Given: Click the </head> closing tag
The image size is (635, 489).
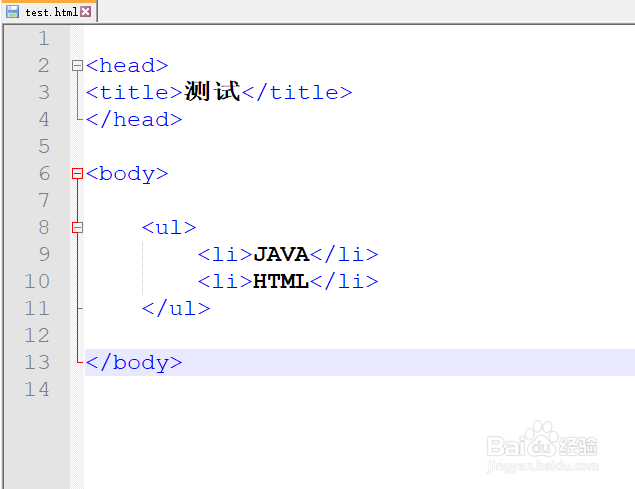Looking at the screenshot, I should pyautogui.click(x=134, y=120).
